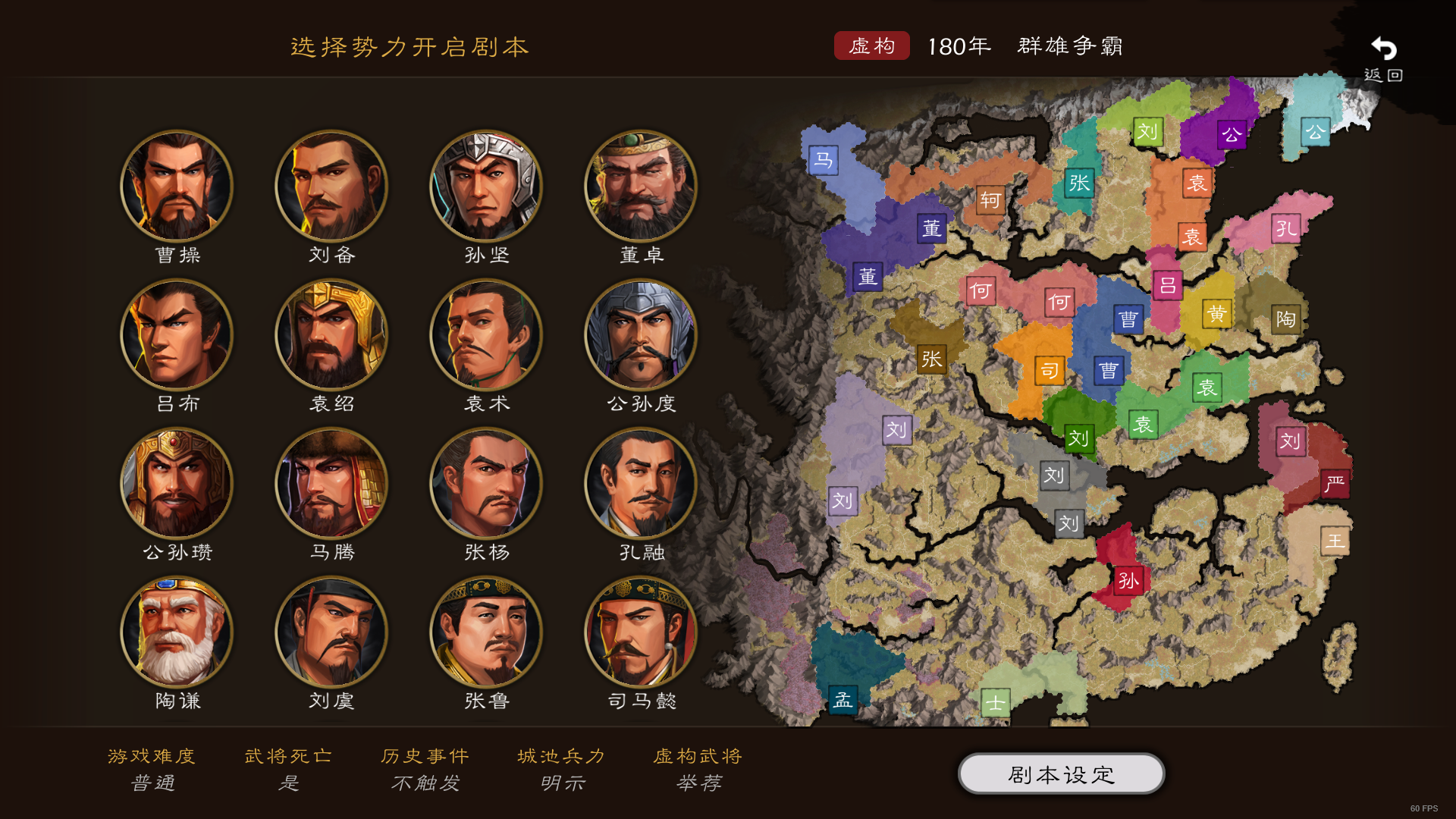Change the 游戏难度 difficulty option
Viewport: 1456px width, 819px height.
pos(152,769)
